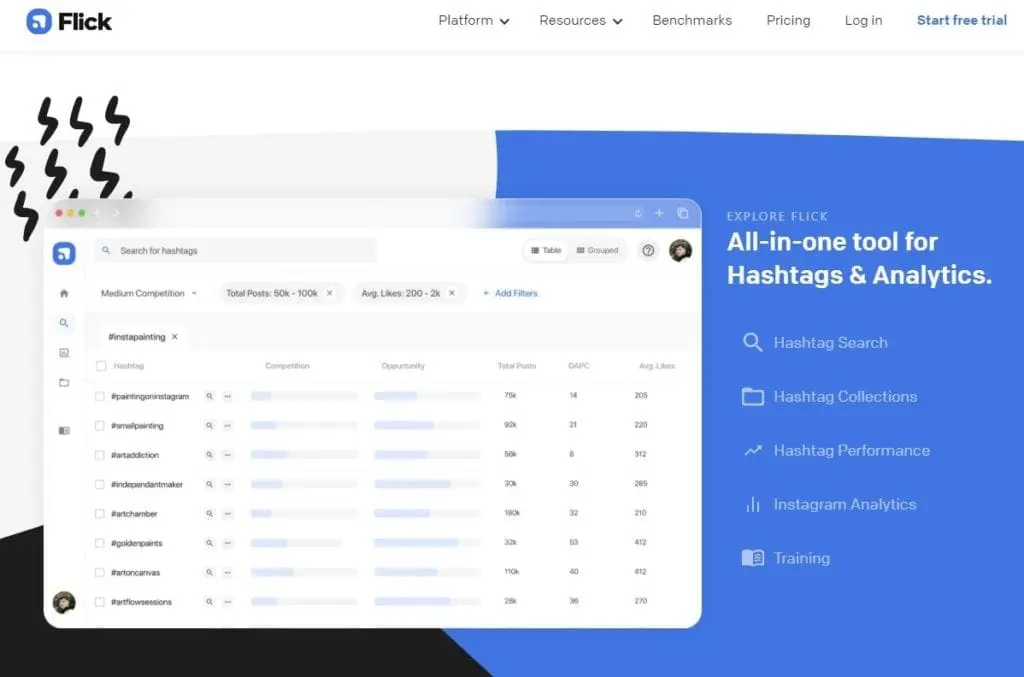Switch to Table view
This screenshot has height=677, width=1024.
[x=546, y=250]
